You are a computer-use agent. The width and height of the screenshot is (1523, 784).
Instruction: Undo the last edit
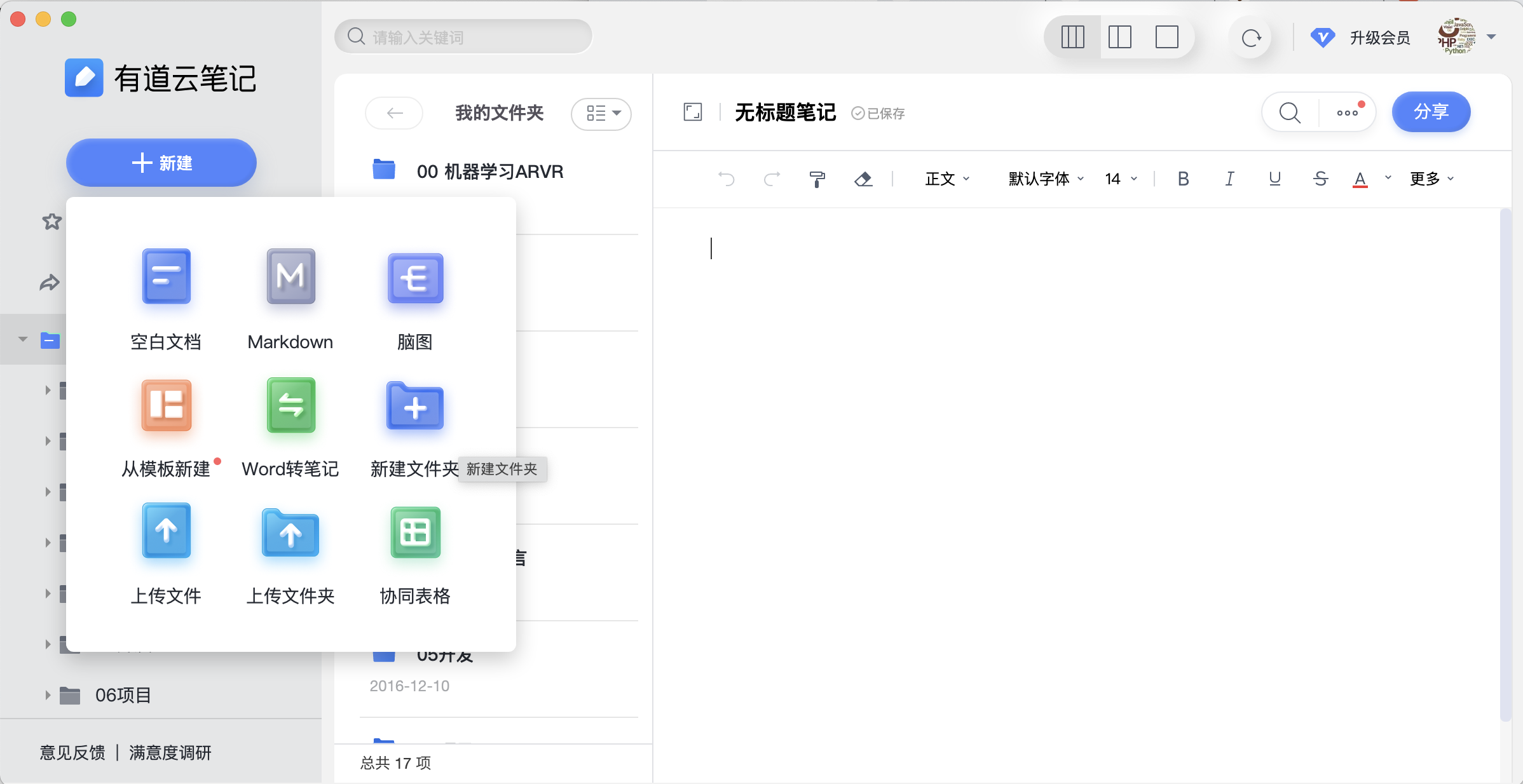click(726, 179)
